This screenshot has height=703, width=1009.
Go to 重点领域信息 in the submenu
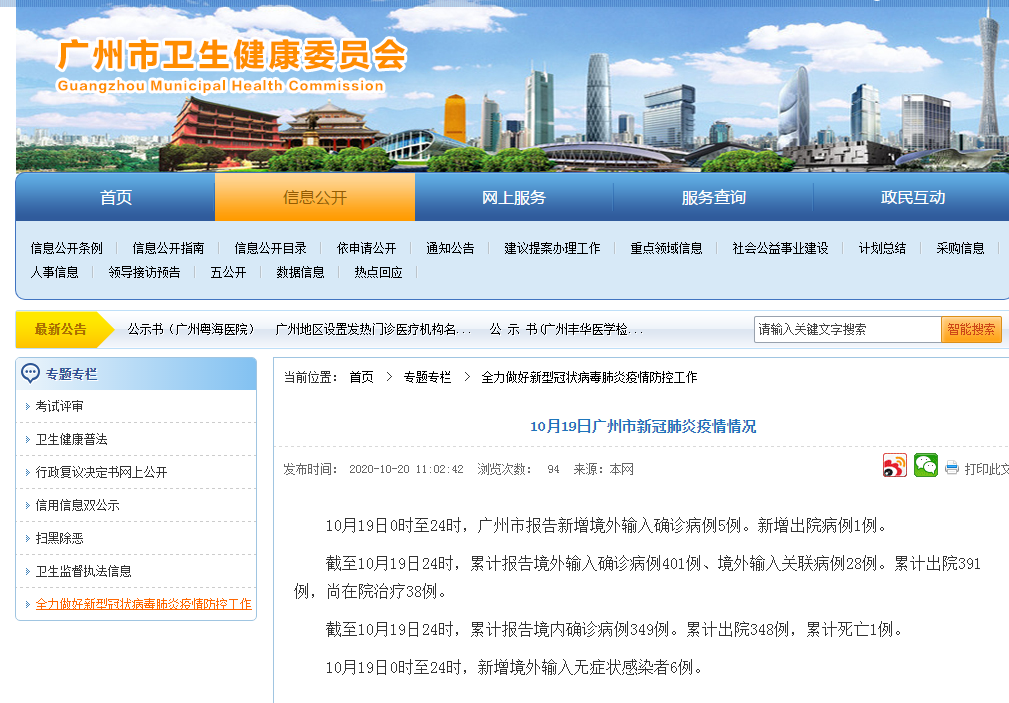click(666, 248)
